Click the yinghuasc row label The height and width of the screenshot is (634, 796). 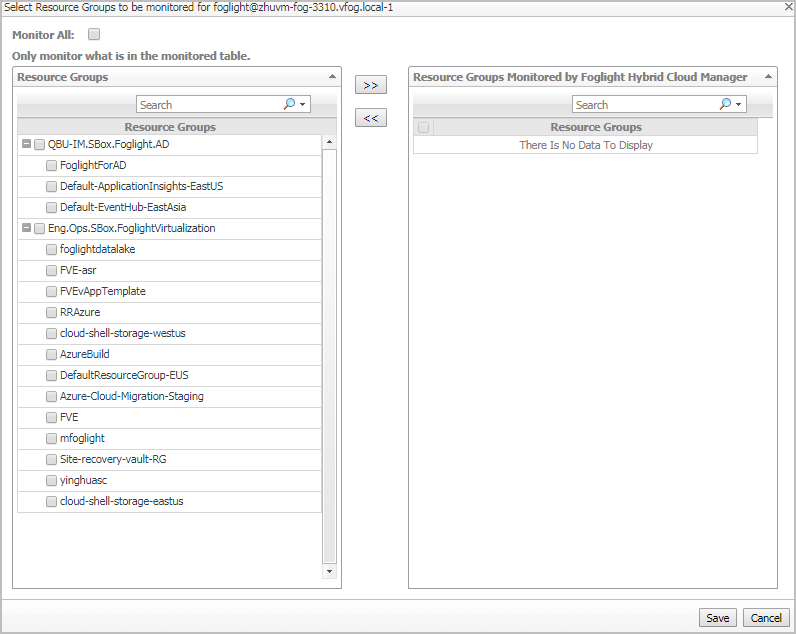[83, 480]
